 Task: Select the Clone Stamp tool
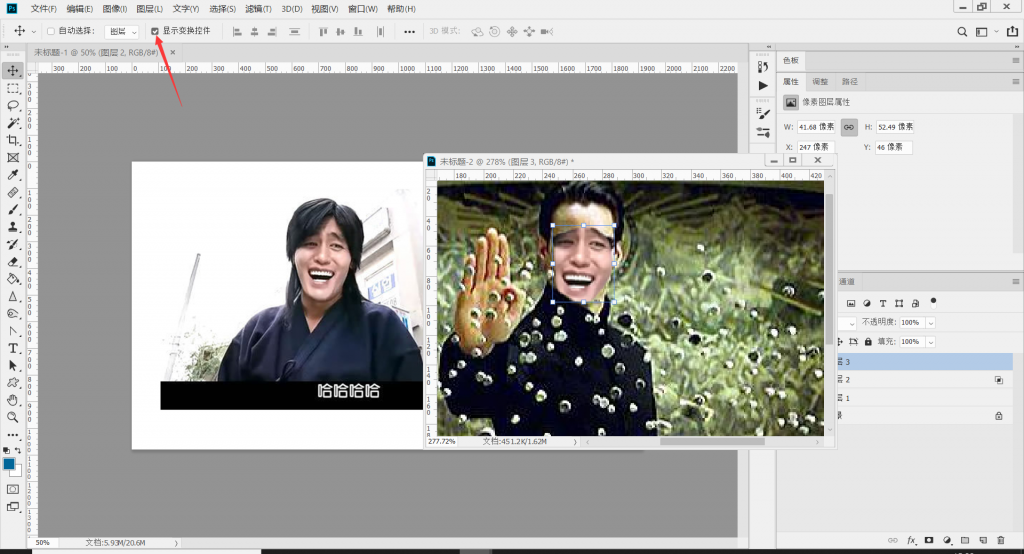click(x=13, y=227)
